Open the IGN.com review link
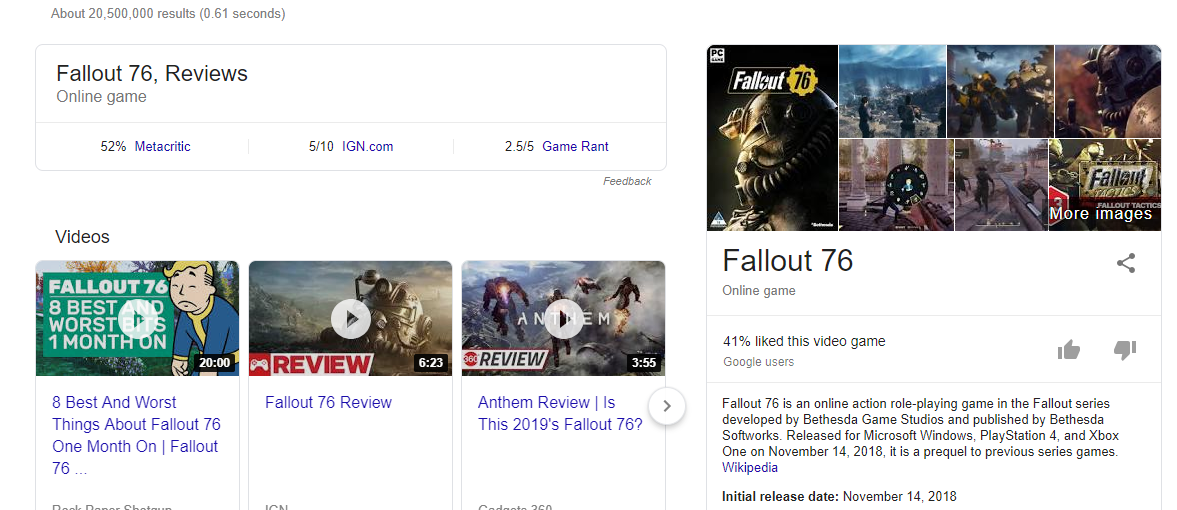Screen dimensions: 1177x510 coord(368,146)
